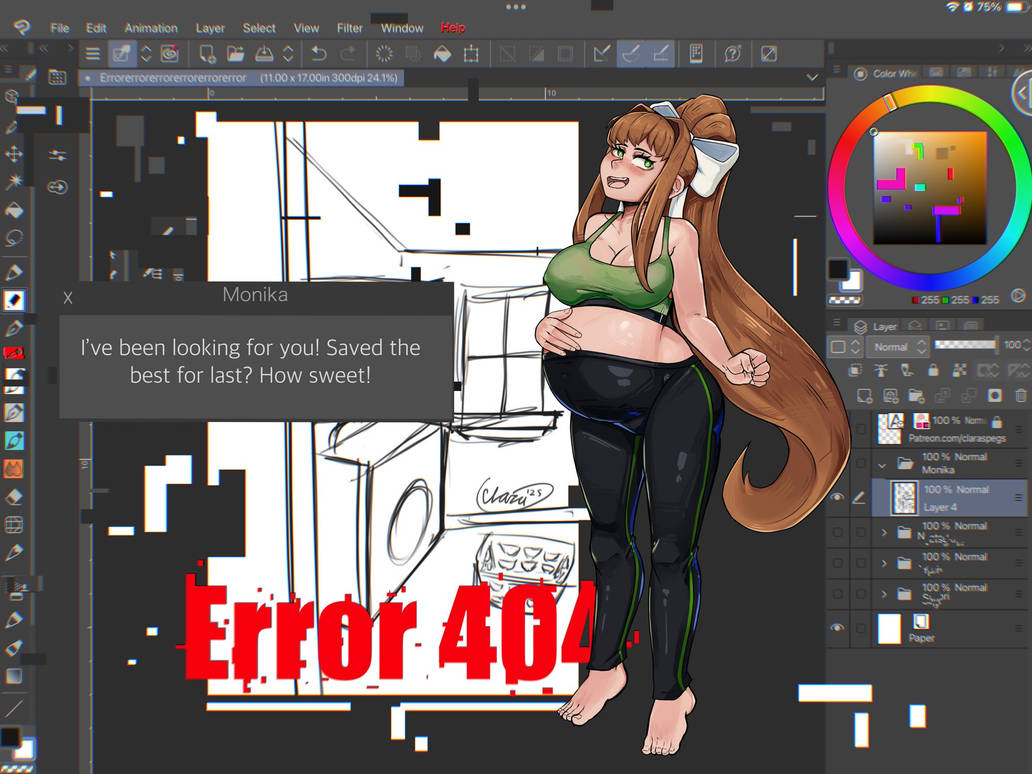Select the Lasso selection tool
The width and height of the screenshot is (1032, 774).
click(x=14, y=238)
